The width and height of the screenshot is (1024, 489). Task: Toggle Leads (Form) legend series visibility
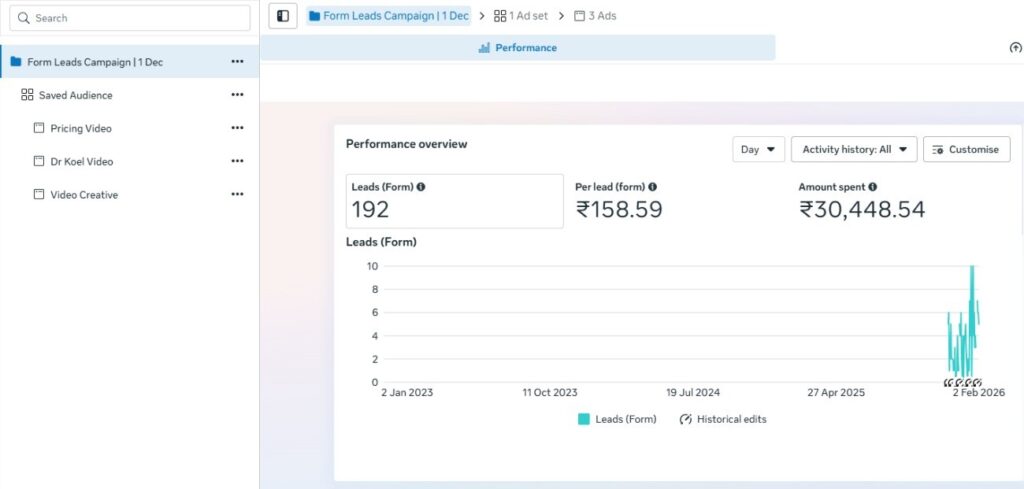pyautogui.click(x=617, y=419)
